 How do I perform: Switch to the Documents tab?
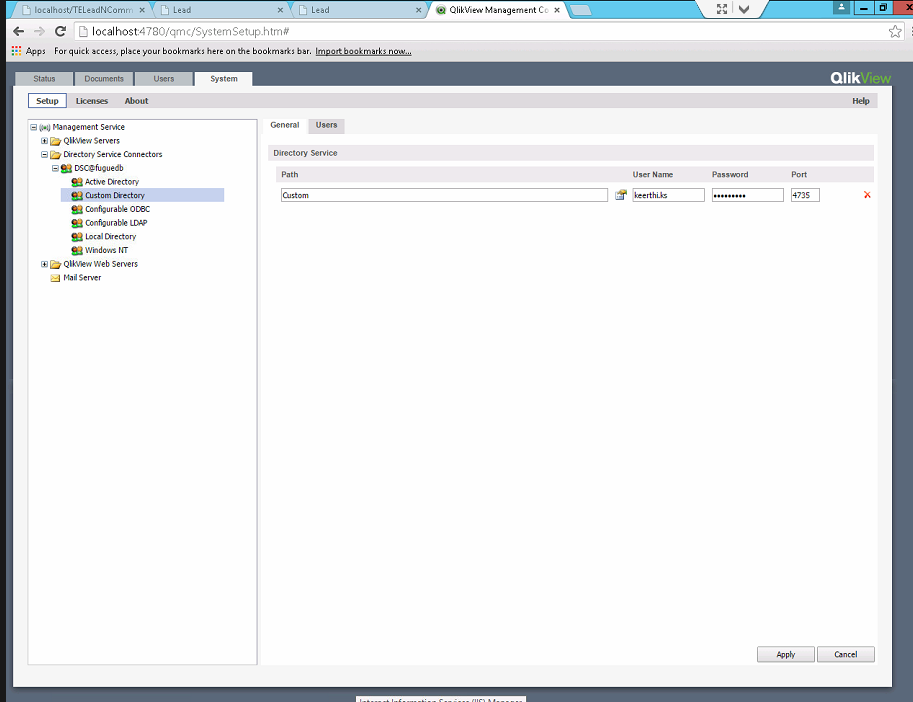click(x=104, y=79)
